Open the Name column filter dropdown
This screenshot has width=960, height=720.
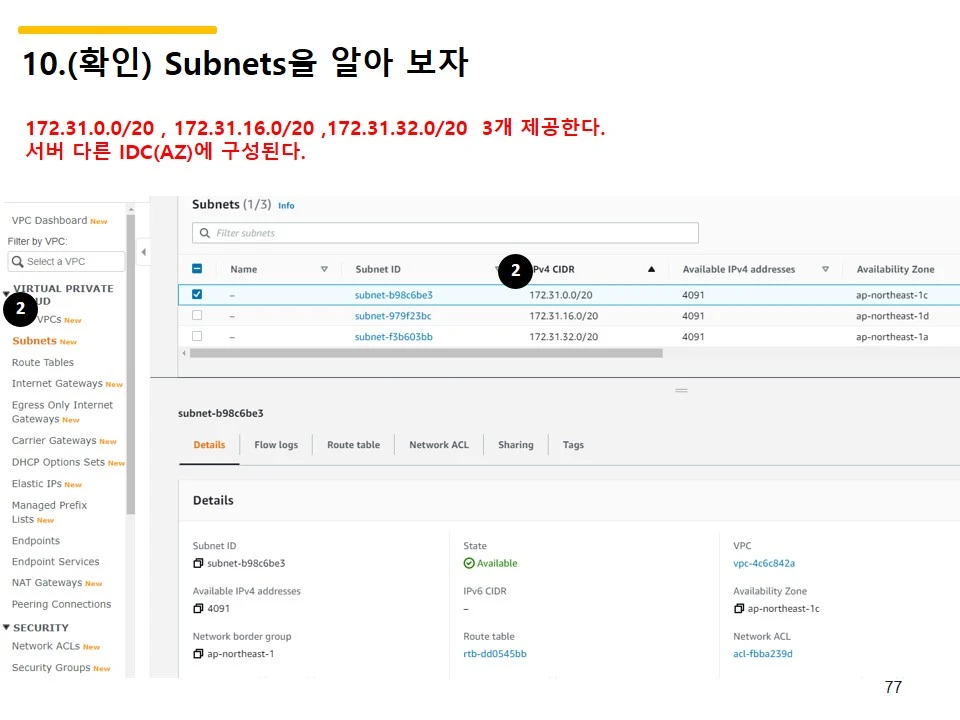[325, 269]
